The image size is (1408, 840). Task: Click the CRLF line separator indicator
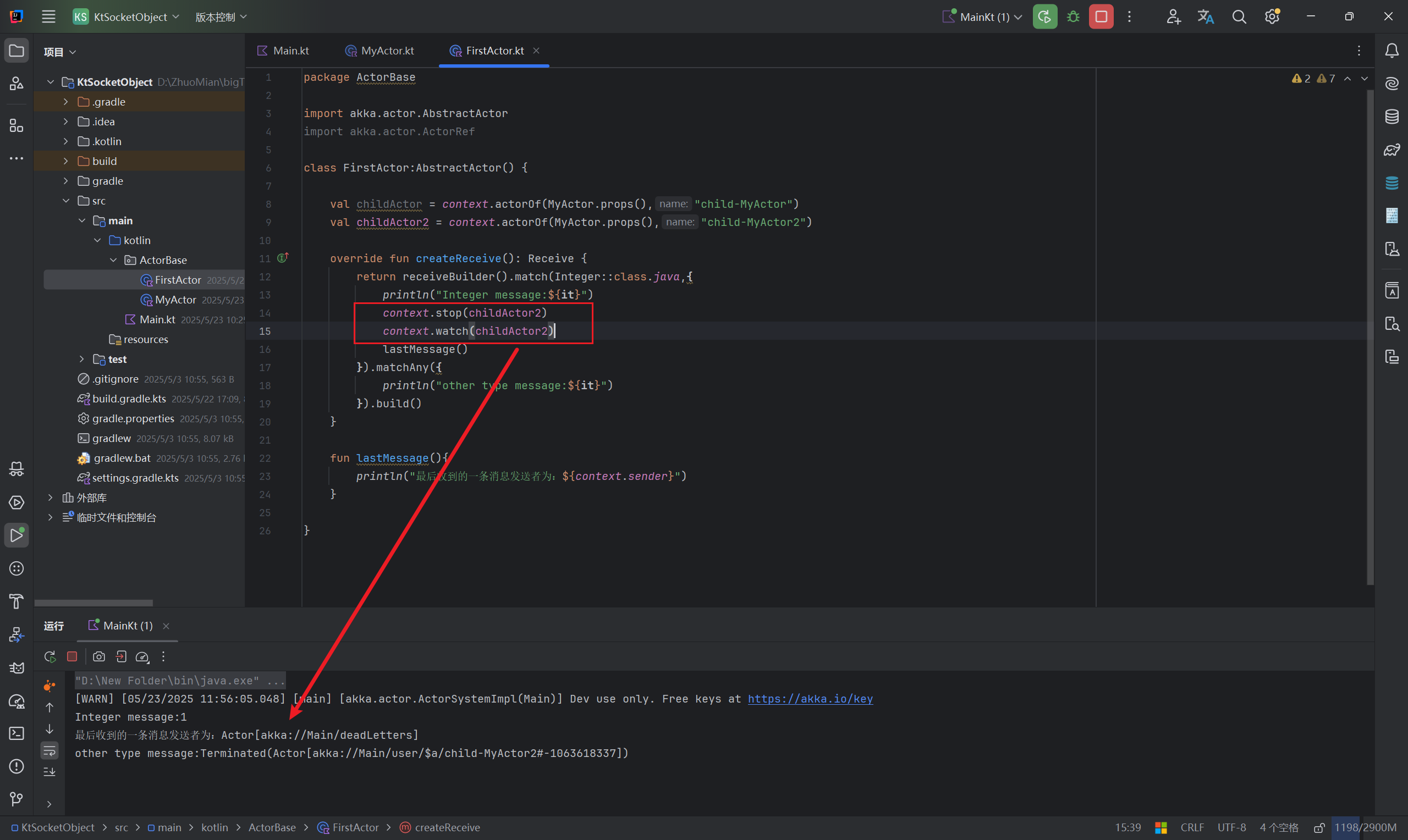(x=1192, y=827)
